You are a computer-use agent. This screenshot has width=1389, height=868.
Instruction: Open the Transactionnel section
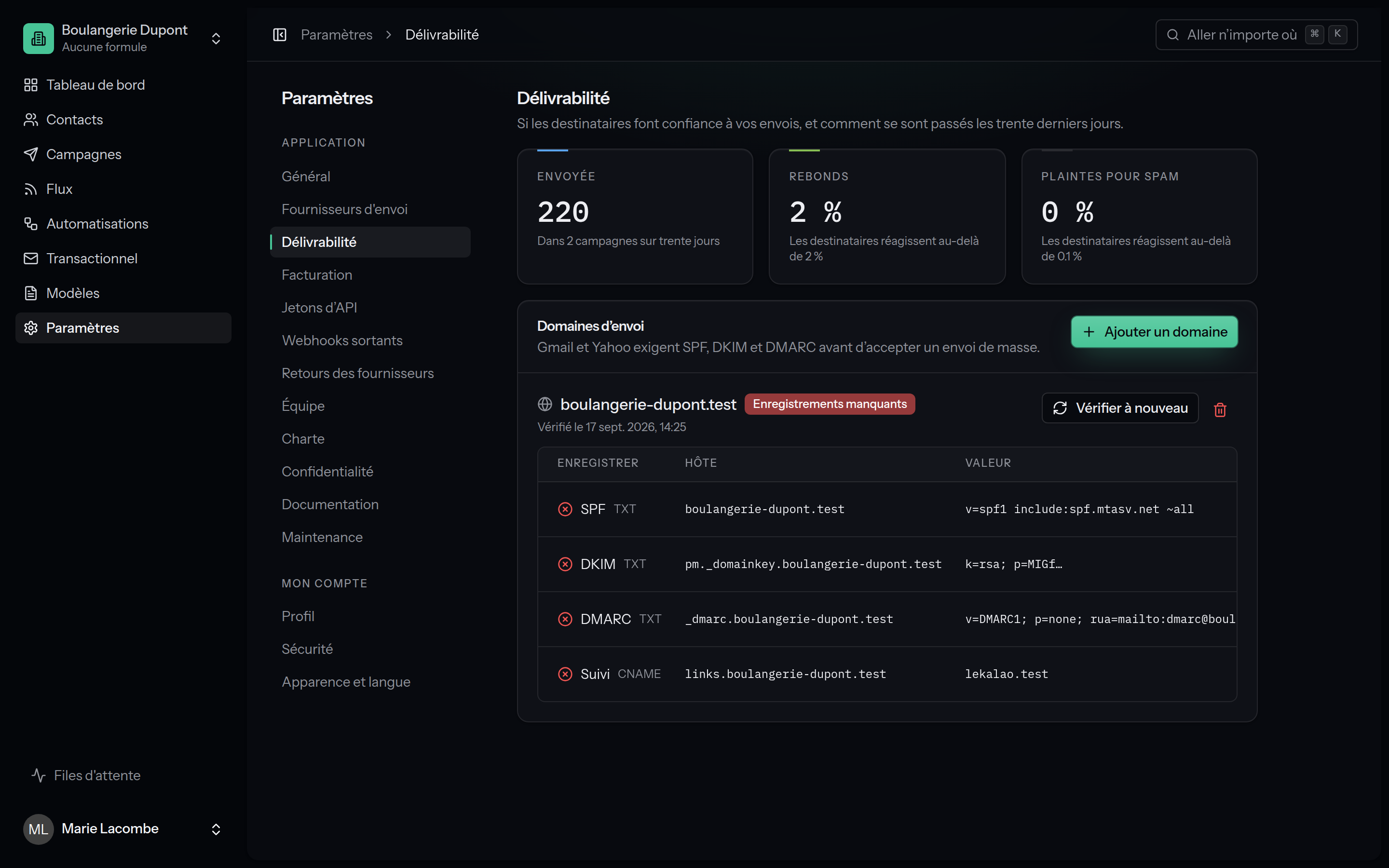[x=123, y=258]
